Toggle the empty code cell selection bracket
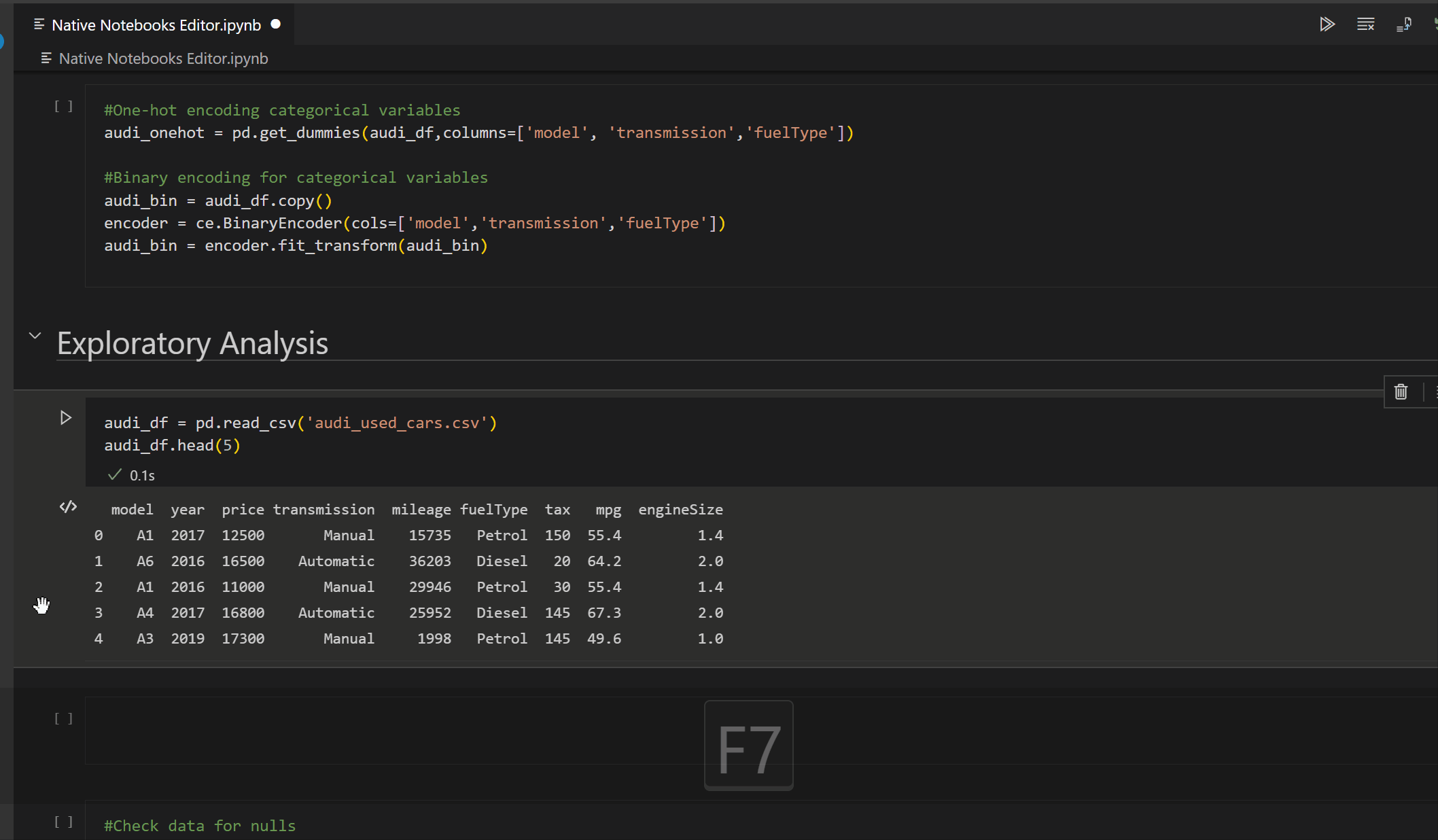The width and height of the screenshot is (1438, 840). [x=63, y=718]
